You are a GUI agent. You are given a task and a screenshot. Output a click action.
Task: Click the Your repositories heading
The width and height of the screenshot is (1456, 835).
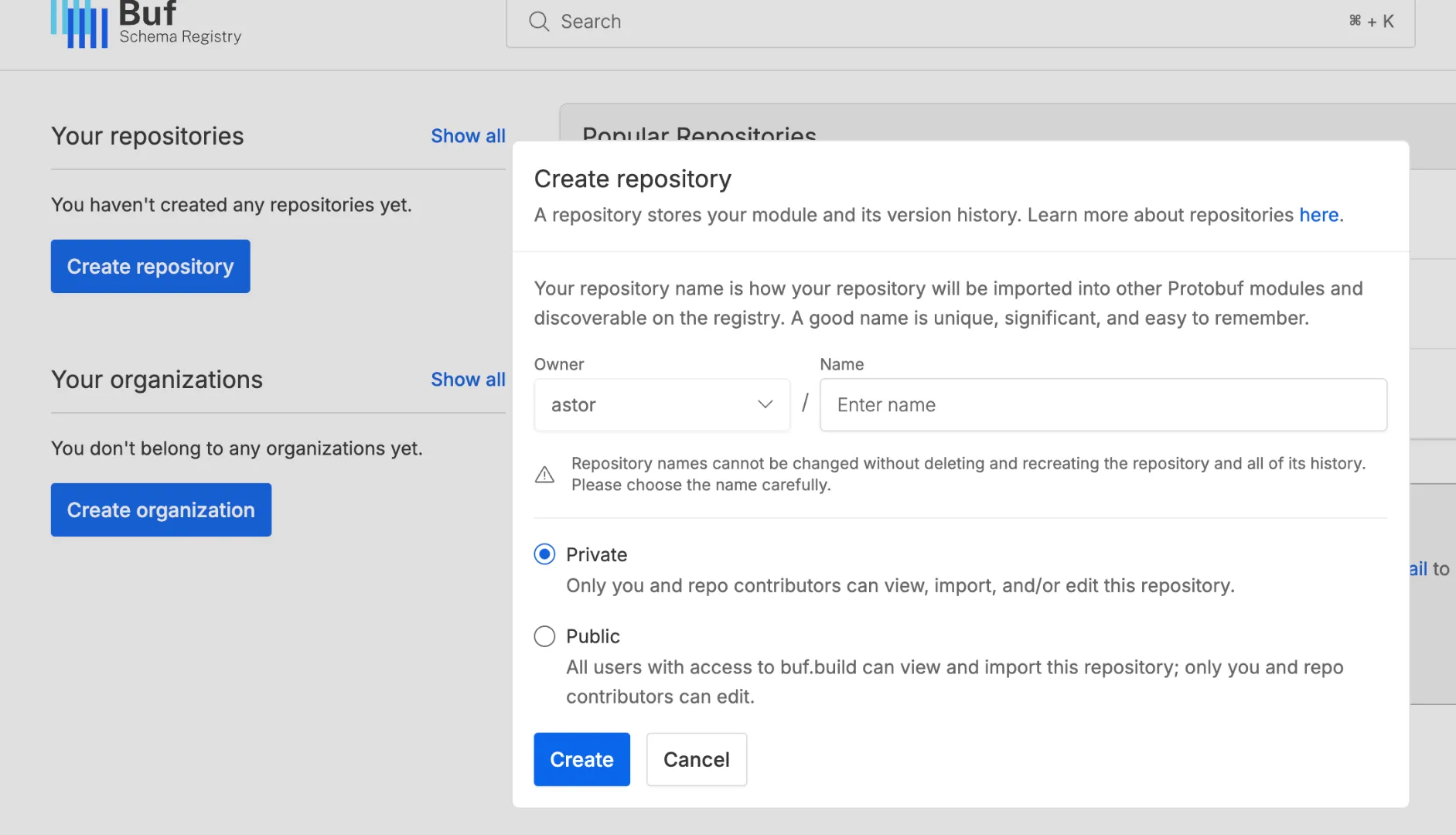pyautogui.click(x=148, y=136)
